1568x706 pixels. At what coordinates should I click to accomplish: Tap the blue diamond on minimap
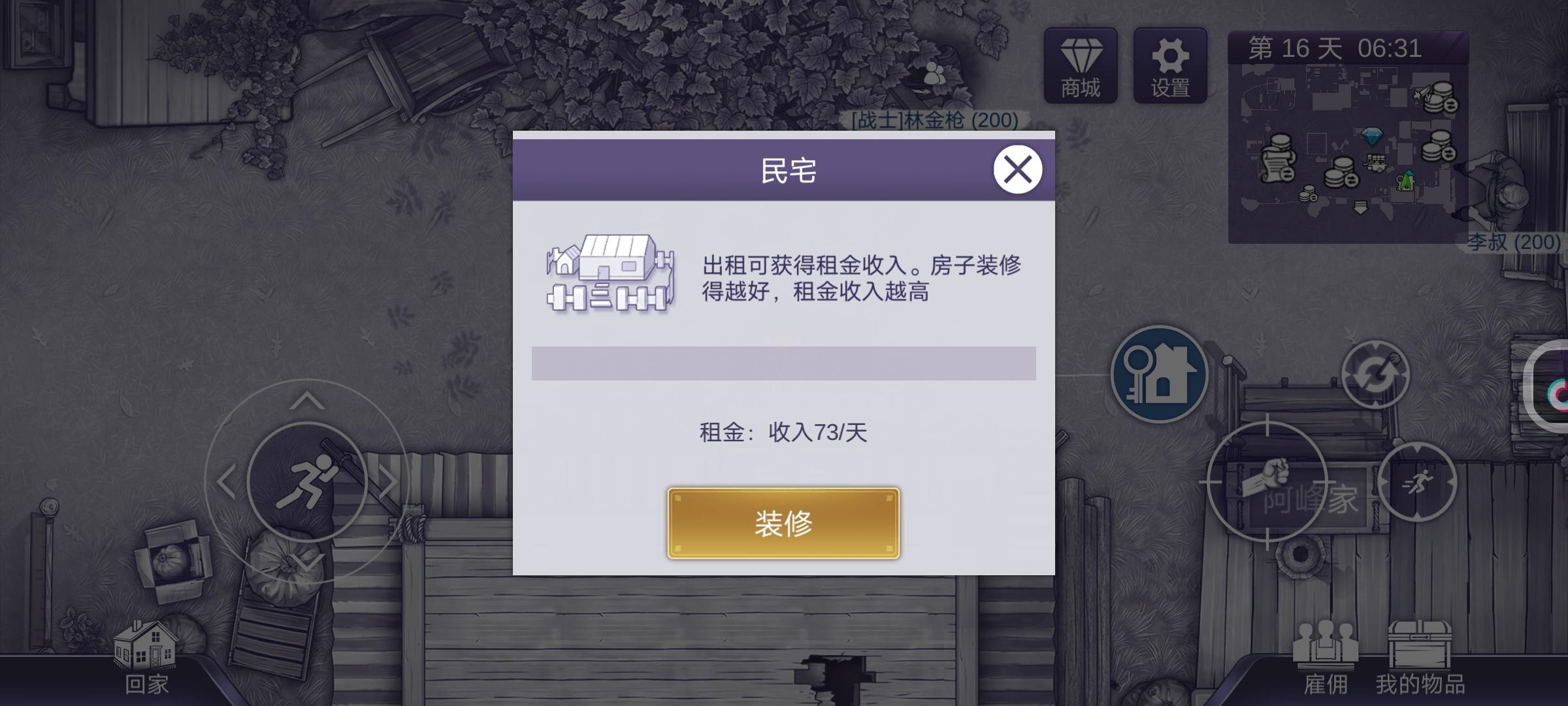point(1372,137)
